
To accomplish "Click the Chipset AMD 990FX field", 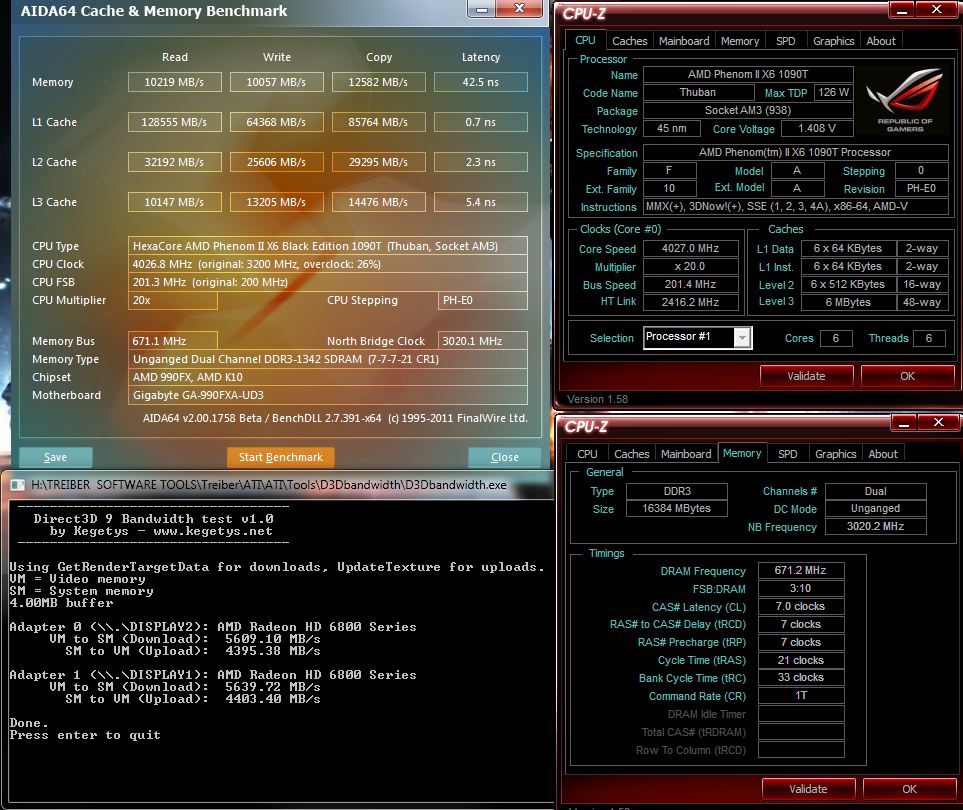I will coord(327,377).
